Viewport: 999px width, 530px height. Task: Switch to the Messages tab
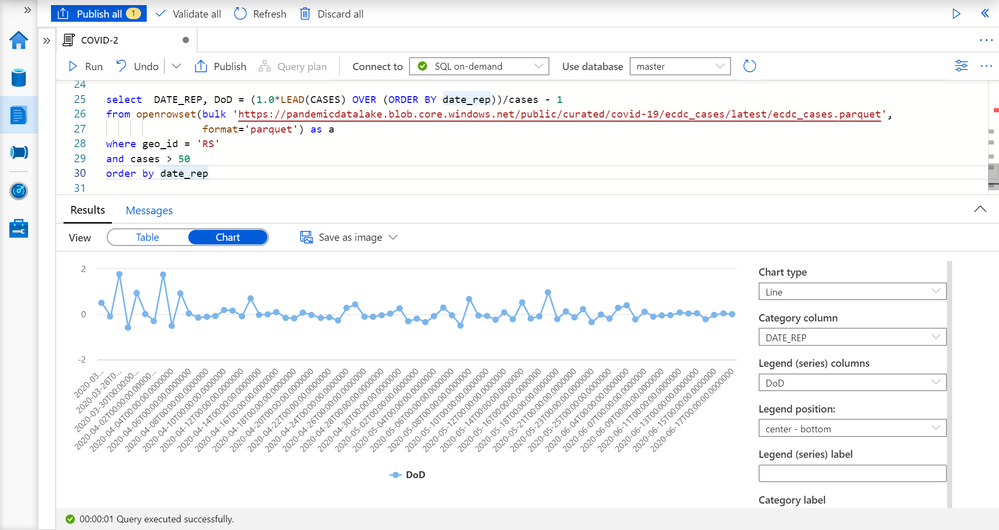(x=149, y=211)
